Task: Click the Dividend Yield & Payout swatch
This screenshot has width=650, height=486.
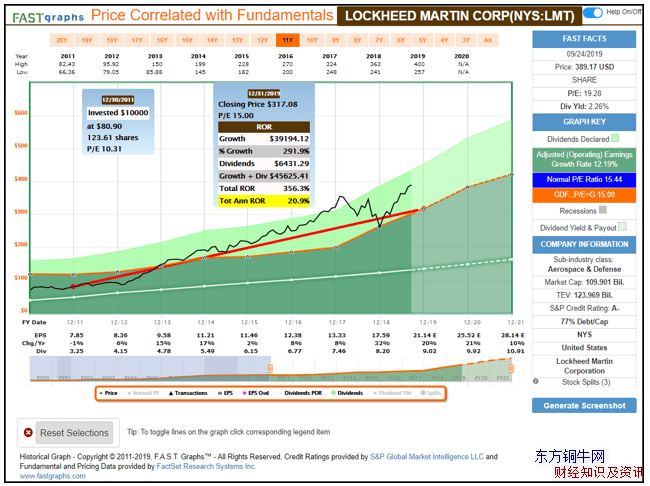Action: coord(622,226)
